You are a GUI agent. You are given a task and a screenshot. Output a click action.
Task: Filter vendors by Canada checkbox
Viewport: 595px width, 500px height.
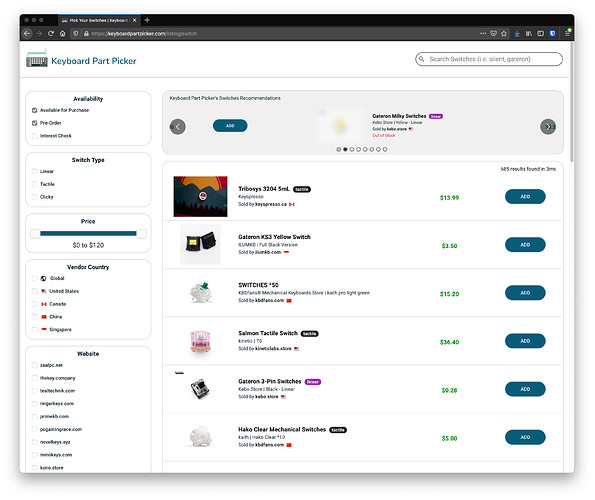[x=35, y=304]
